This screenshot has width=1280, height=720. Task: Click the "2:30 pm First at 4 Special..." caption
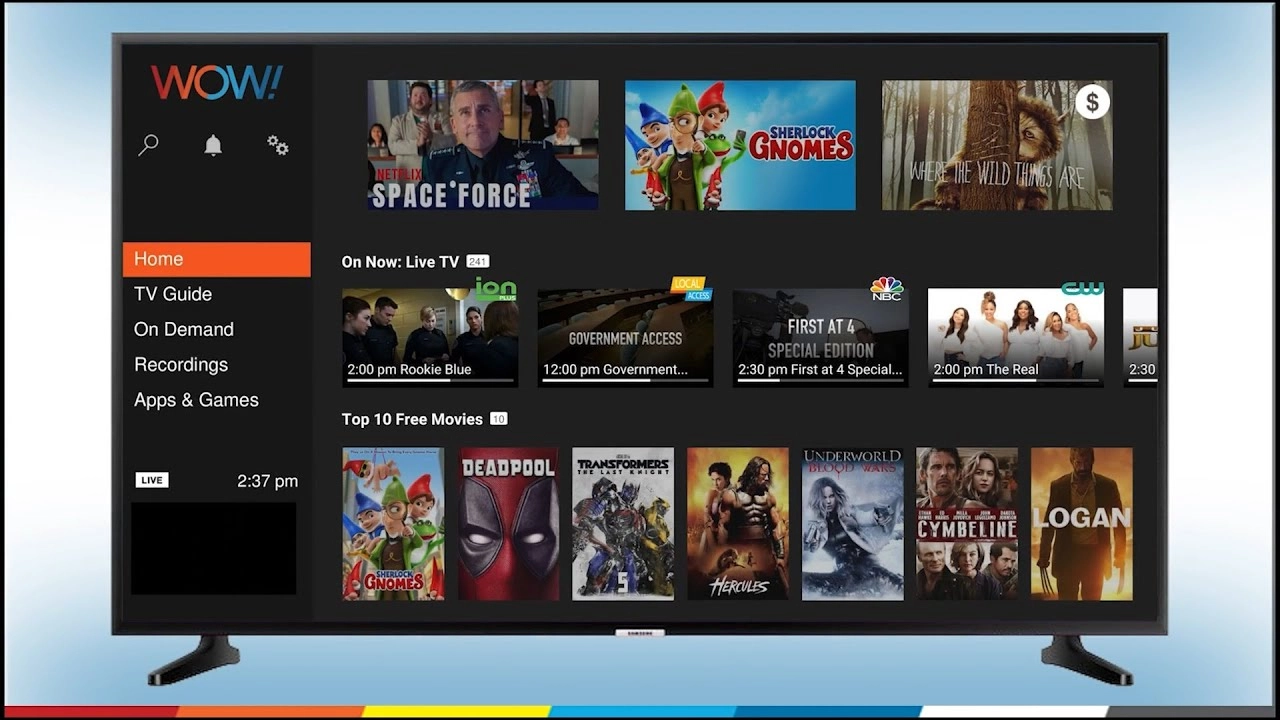pyautogui.click(x=820, y=369)
